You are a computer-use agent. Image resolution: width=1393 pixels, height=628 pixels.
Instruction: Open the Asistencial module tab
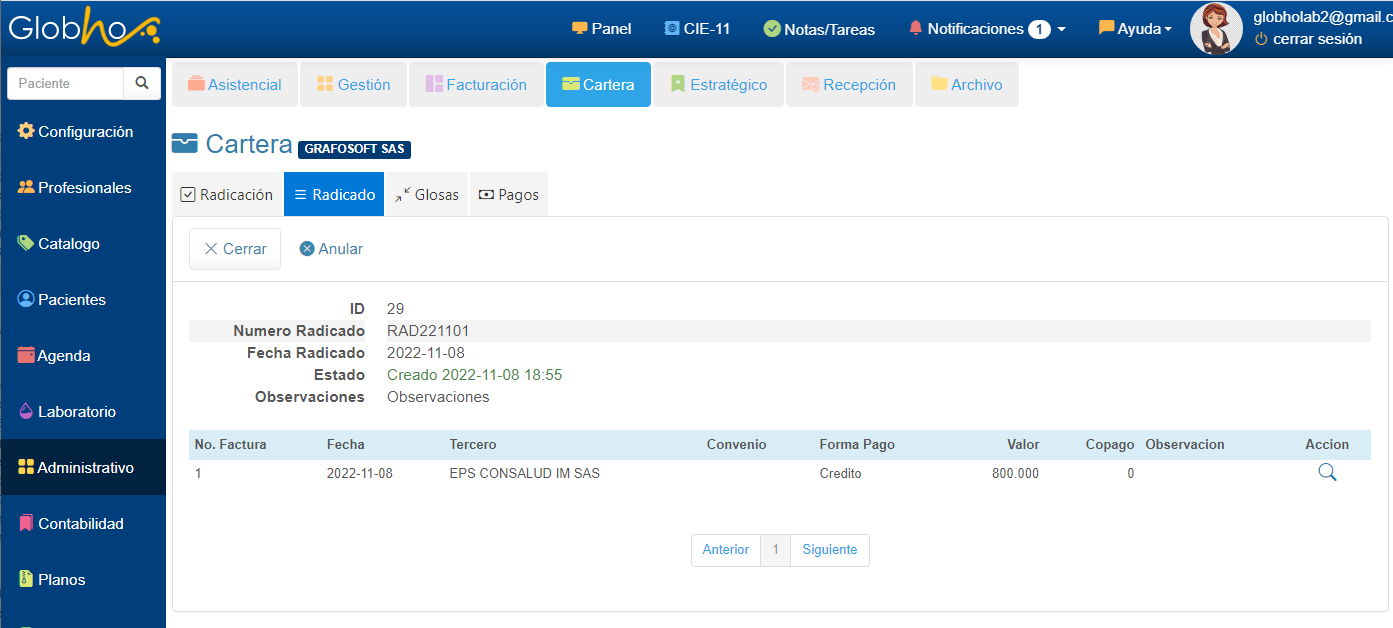point(235,85)
